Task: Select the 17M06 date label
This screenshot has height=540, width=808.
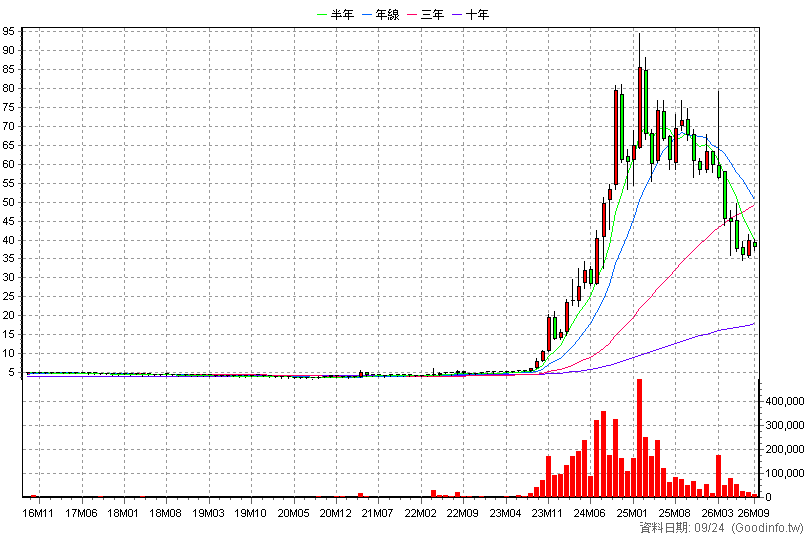Action: coord(81,513)
